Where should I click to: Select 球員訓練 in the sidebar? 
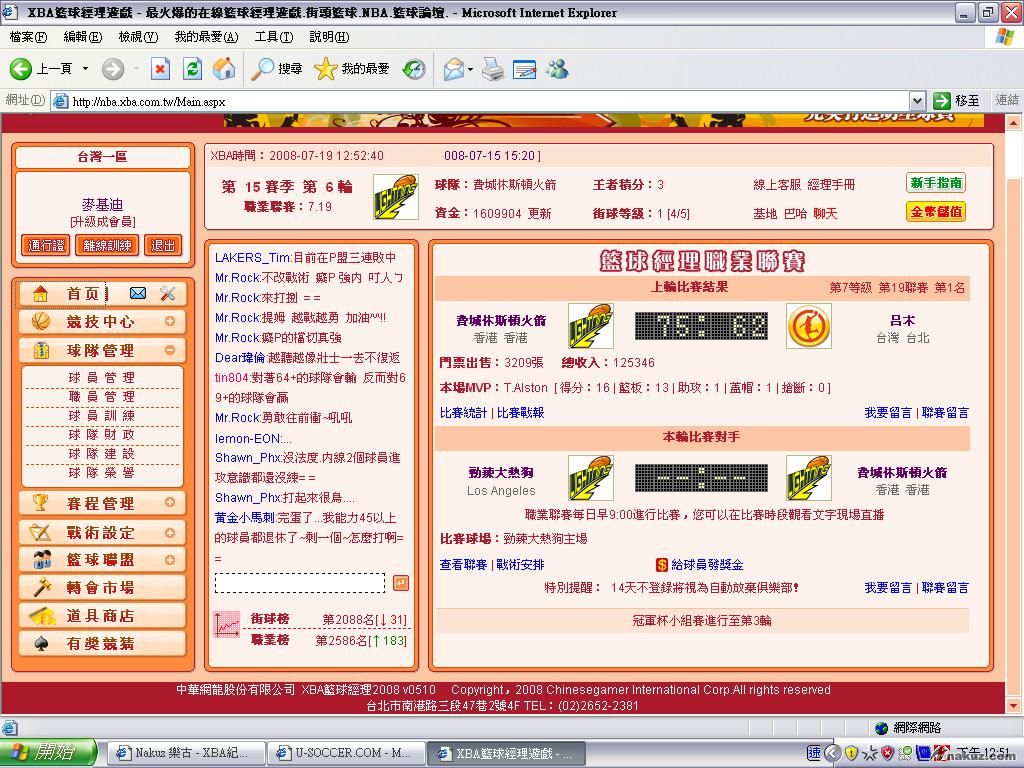tap(101, 415)
